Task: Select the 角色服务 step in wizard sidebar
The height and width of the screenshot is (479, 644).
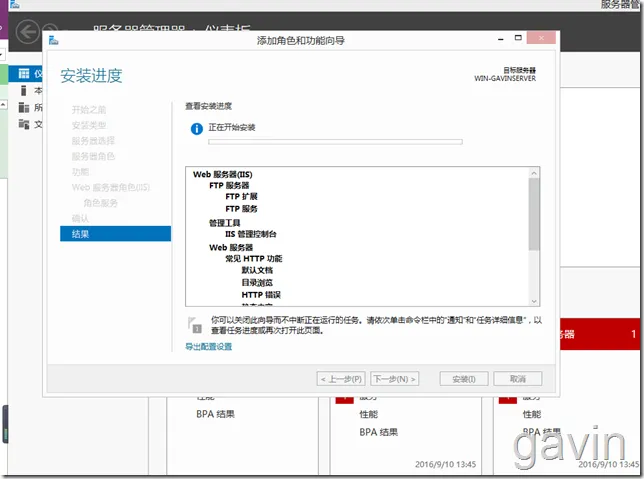Action: click(101, 203)
